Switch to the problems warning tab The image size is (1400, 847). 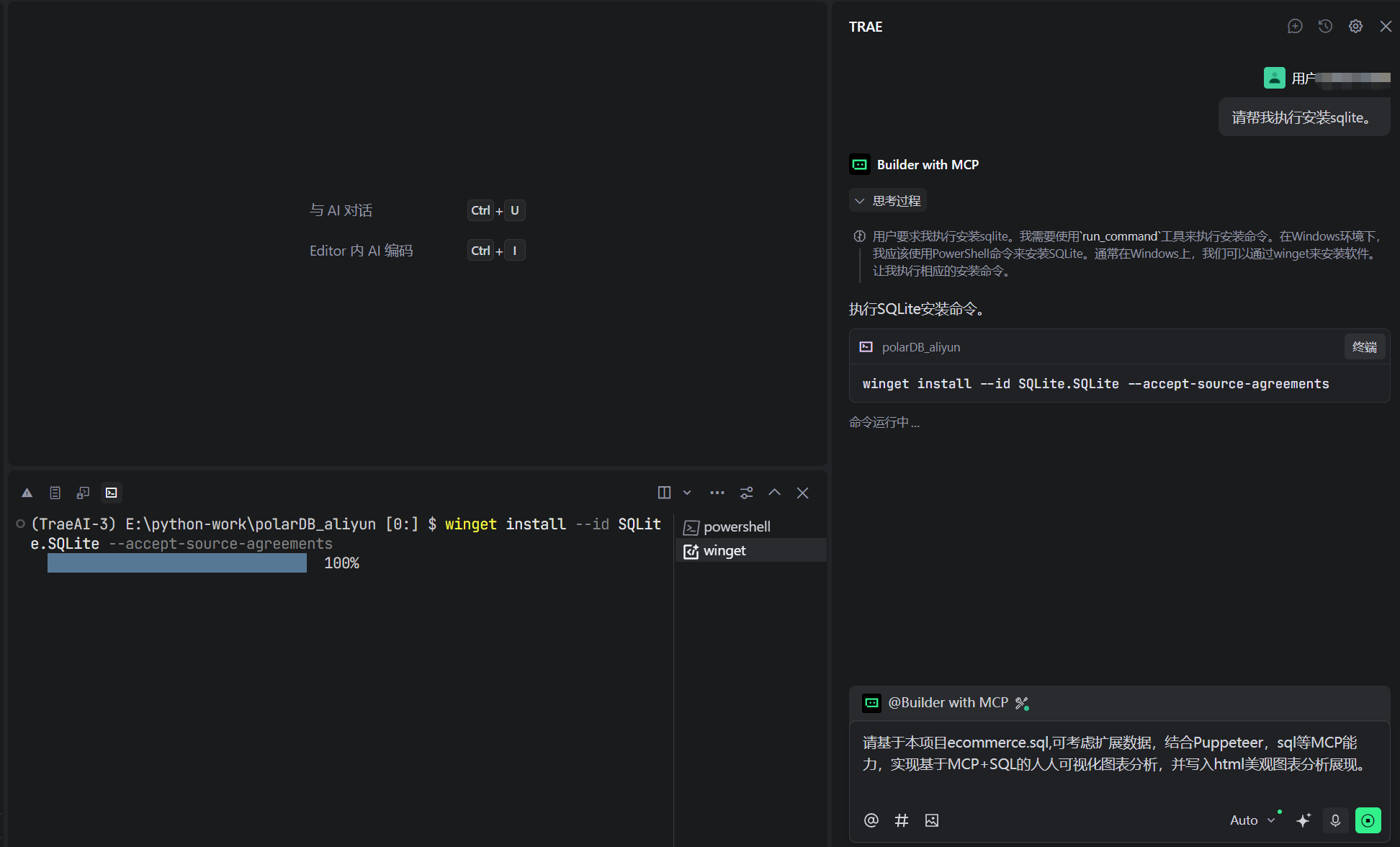[x=27, y=493]
